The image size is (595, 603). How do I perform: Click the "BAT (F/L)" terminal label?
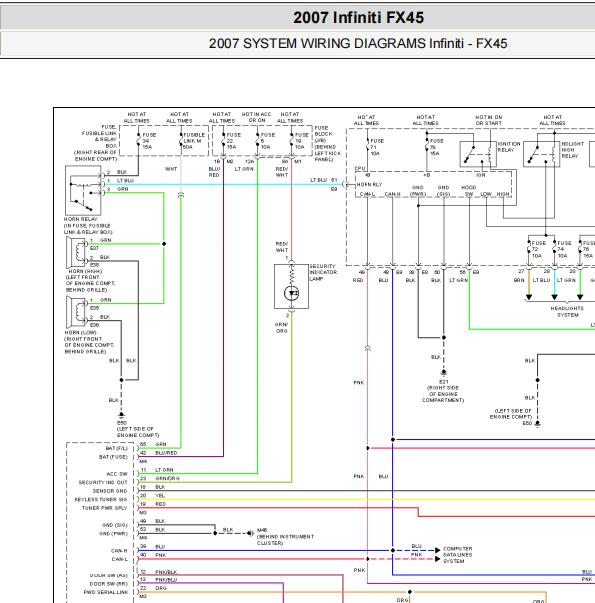(x=117, y=448)
